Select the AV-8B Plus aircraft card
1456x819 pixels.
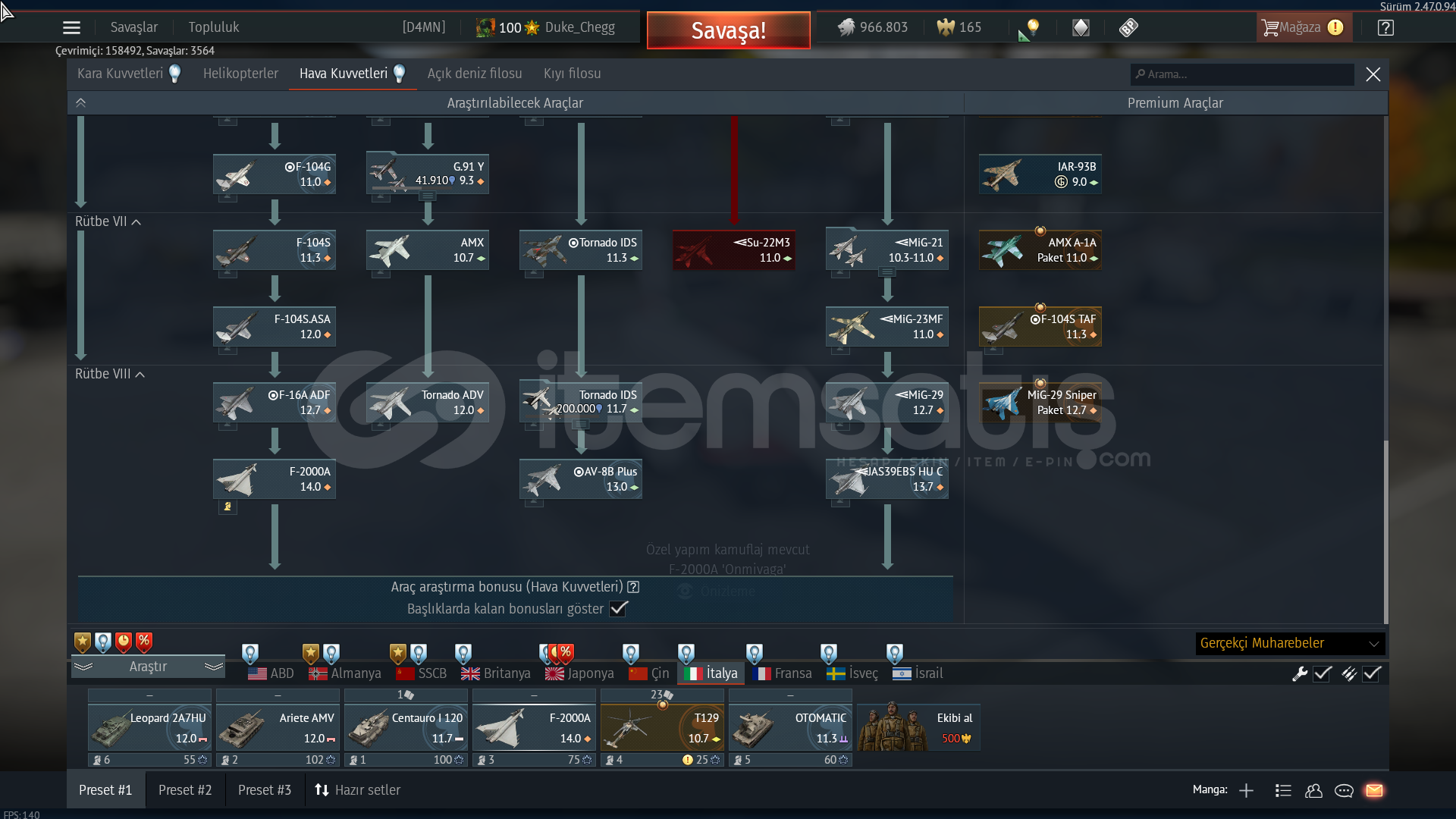581,479
